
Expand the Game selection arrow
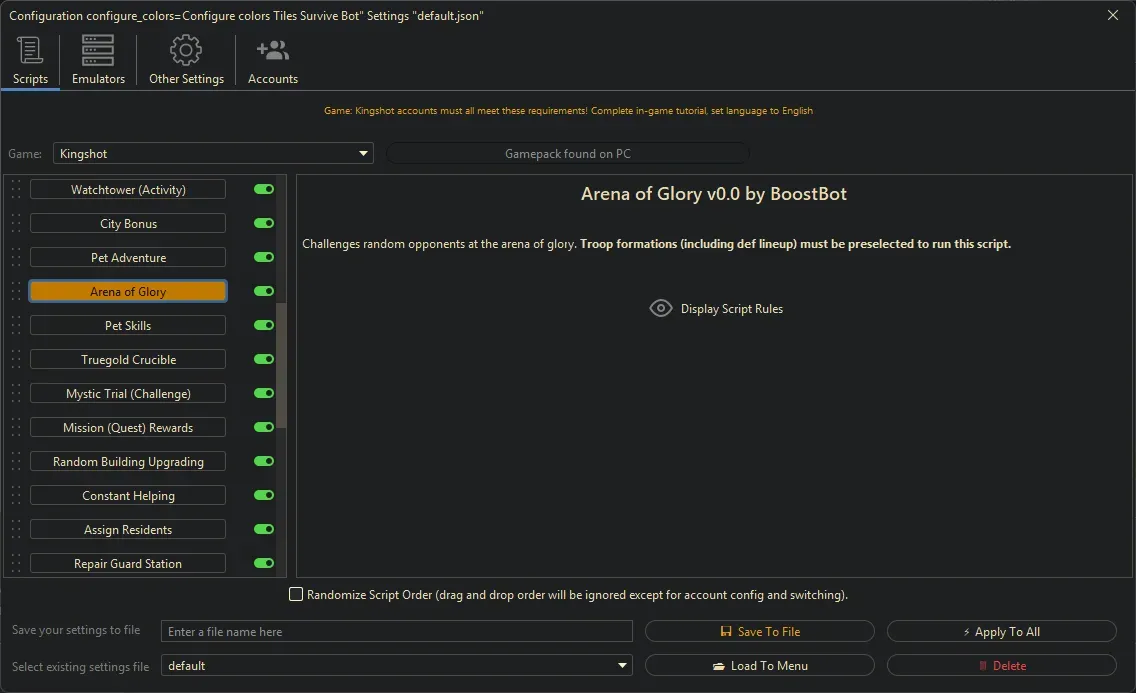[x=362, y=153]
